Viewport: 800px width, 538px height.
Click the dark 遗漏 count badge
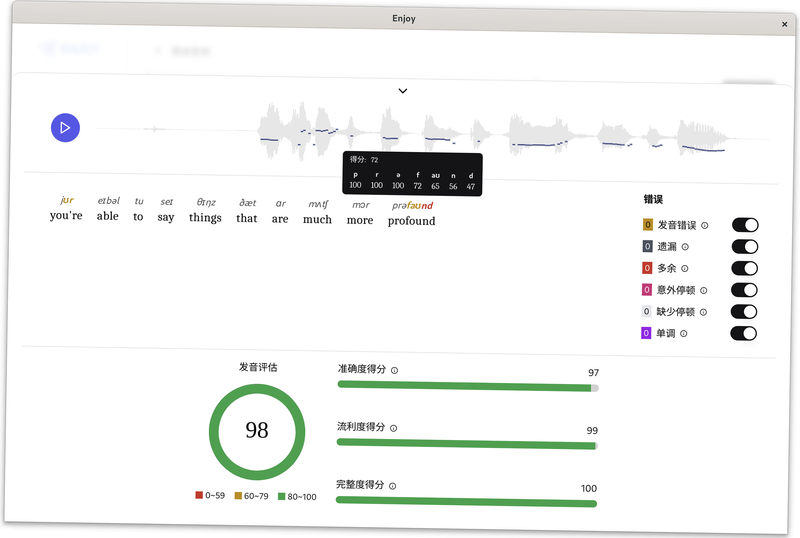647,246
